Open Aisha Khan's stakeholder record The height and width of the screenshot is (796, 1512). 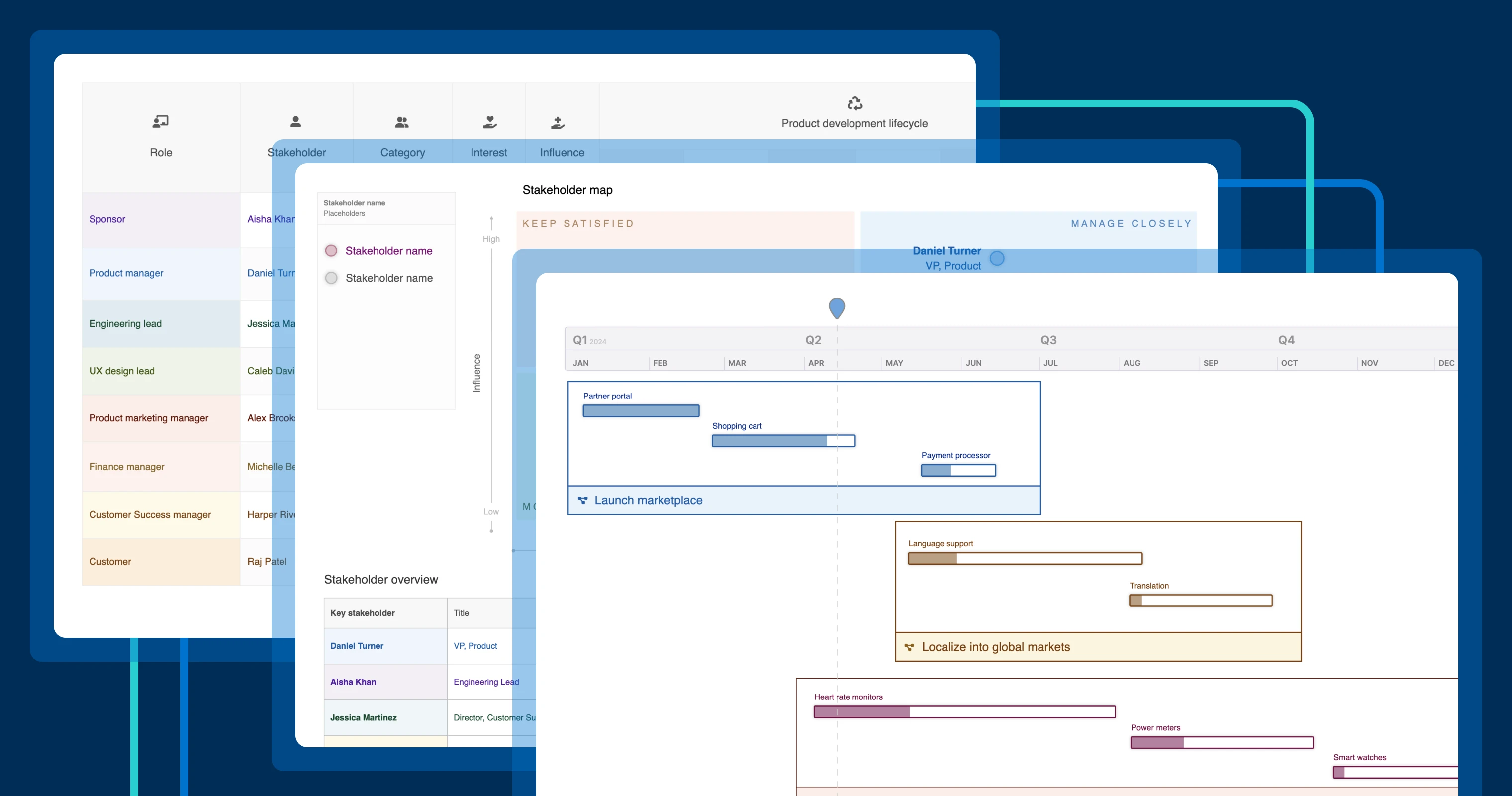[x=353, y=682]
